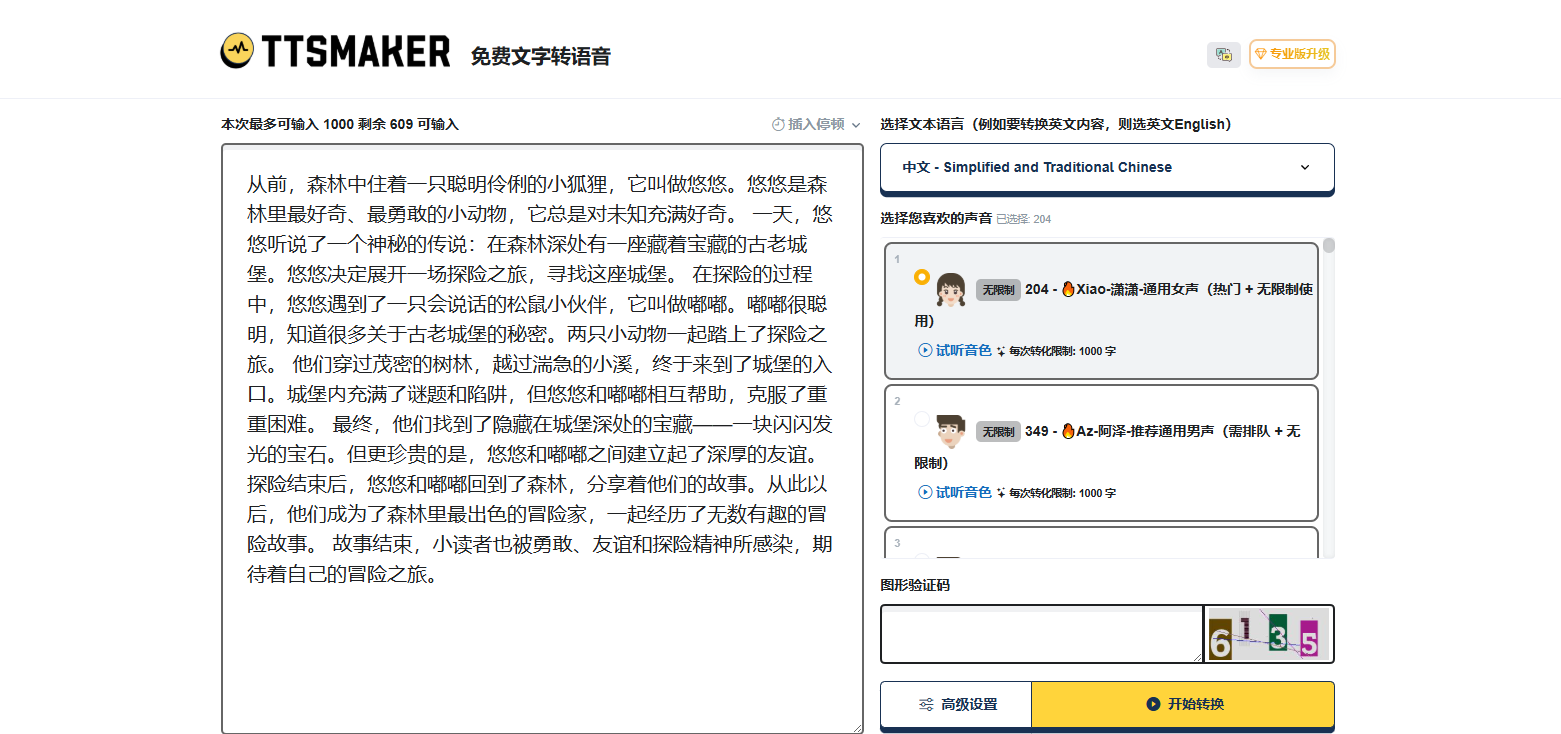Viewport: 1561px width, 734px height.
Task: Click the clock icon beside 插入停顿
Action: (x=778, y=124)
